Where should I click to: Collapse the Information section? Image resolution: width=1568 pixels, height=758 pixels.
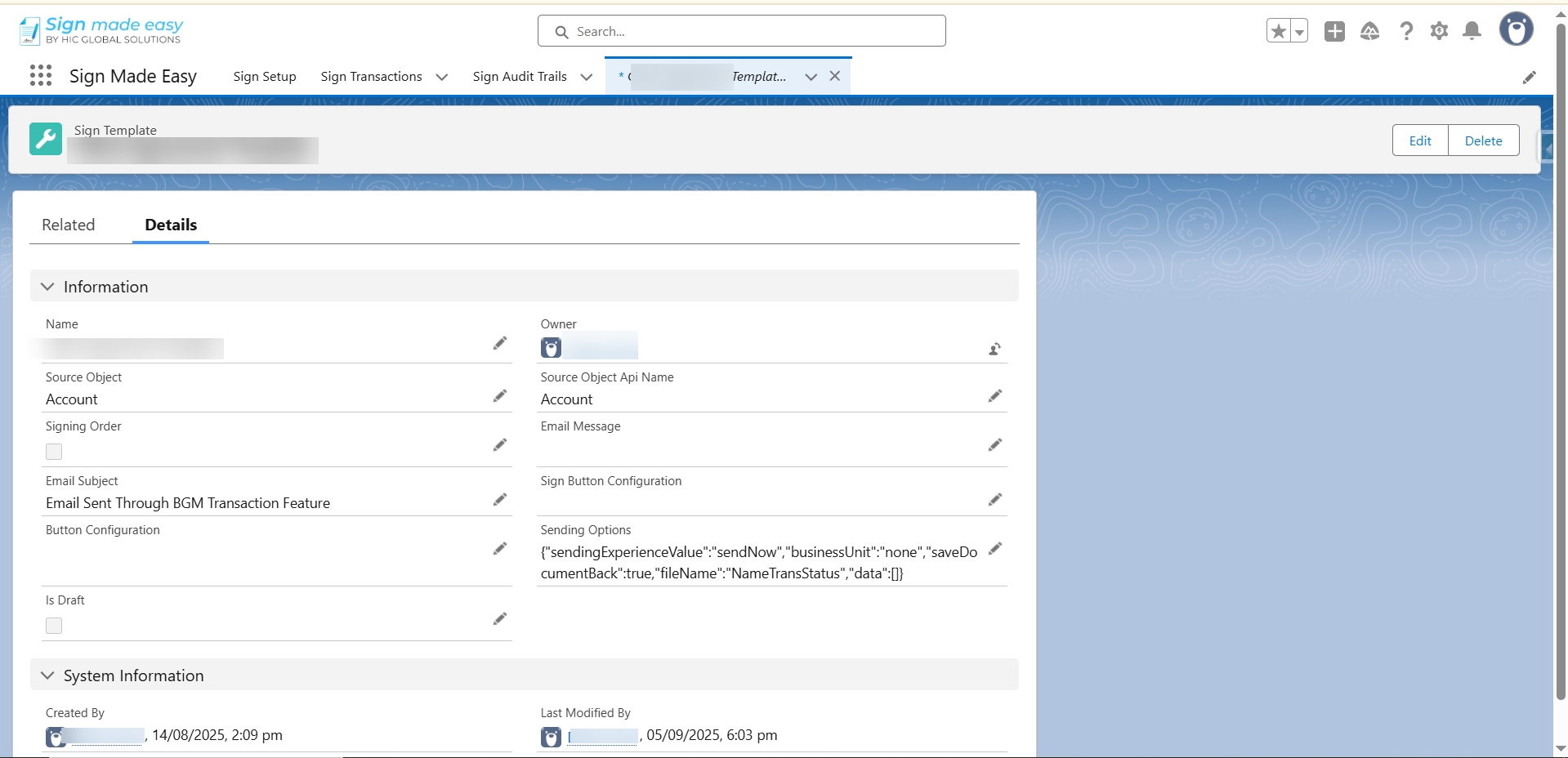(x=47, y=287)
